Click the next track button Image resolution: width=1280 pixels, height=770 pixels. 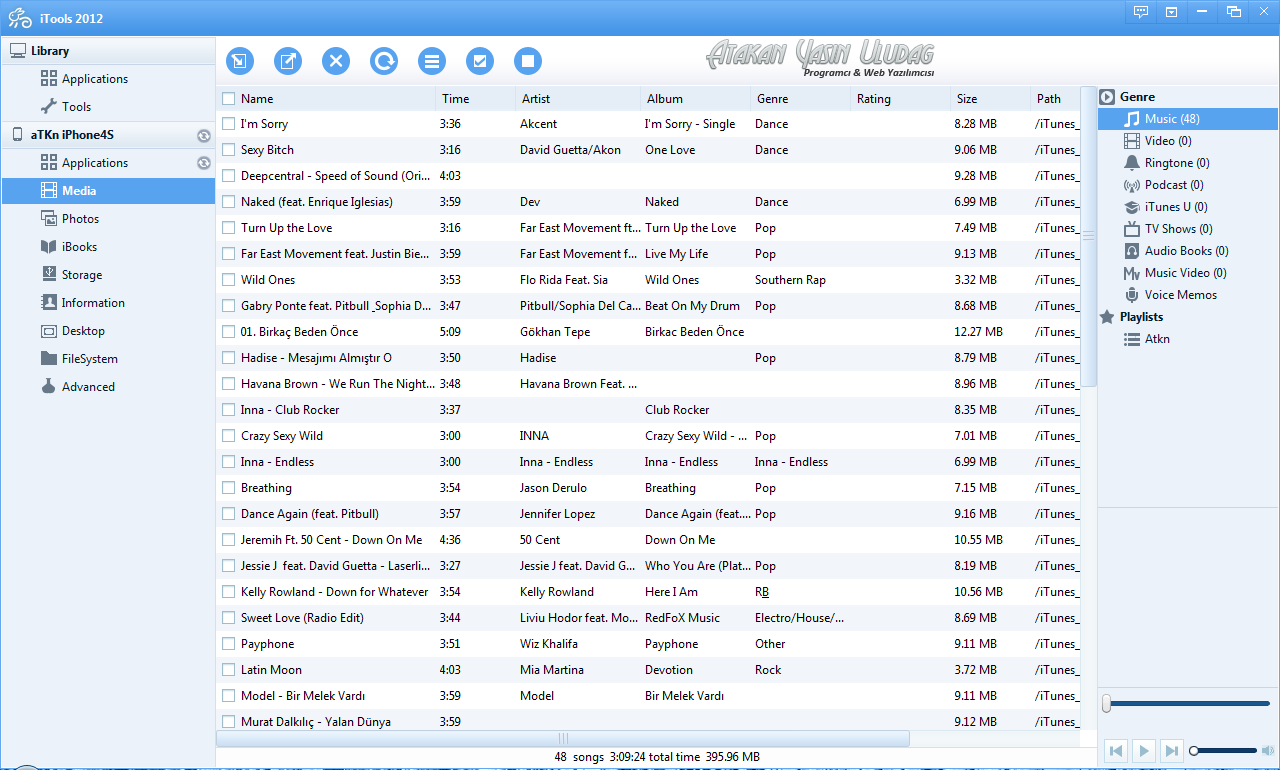point(1172,750)
